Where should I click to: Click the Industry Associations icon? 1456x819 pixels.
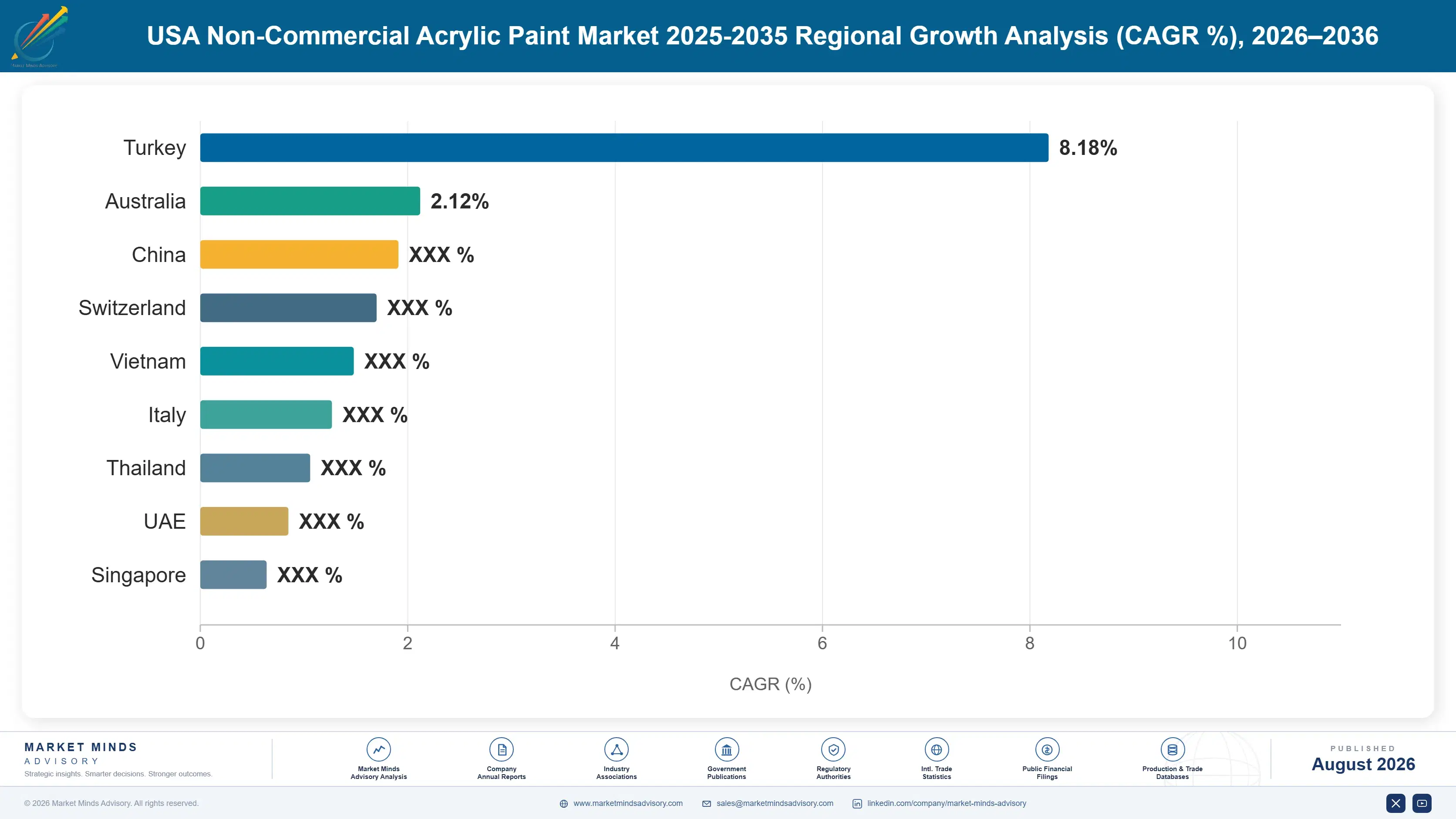(x=617, y=749)
